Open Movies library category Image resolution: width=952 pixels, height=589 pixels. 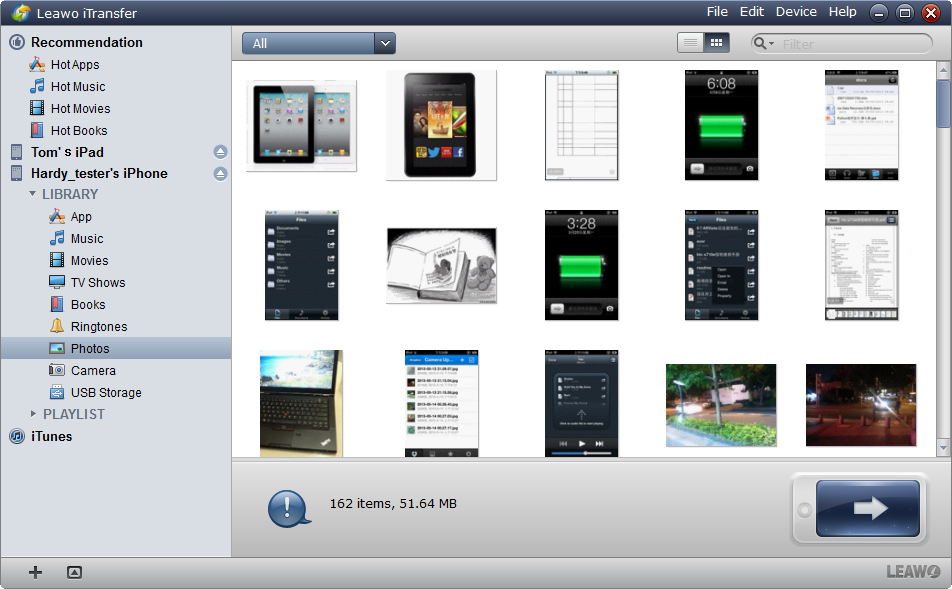tap(89, 260)
